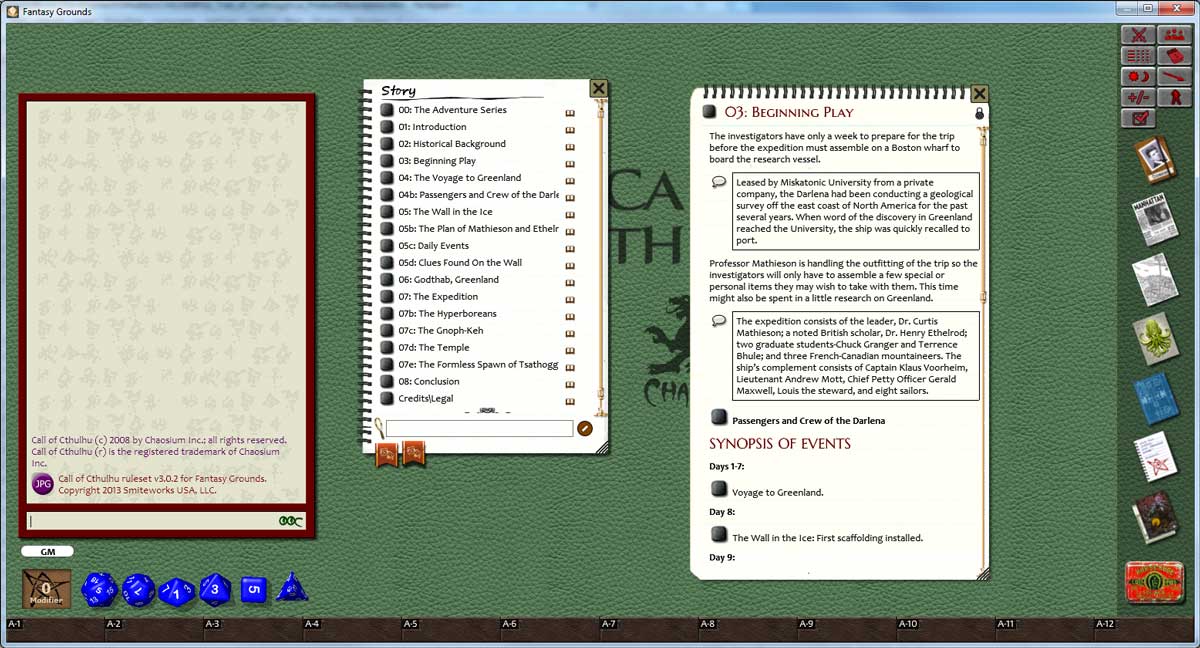Open the 05: The Wall in the Ice story entry
This screenshot has width=1200, height=648.
click(442, 211)
